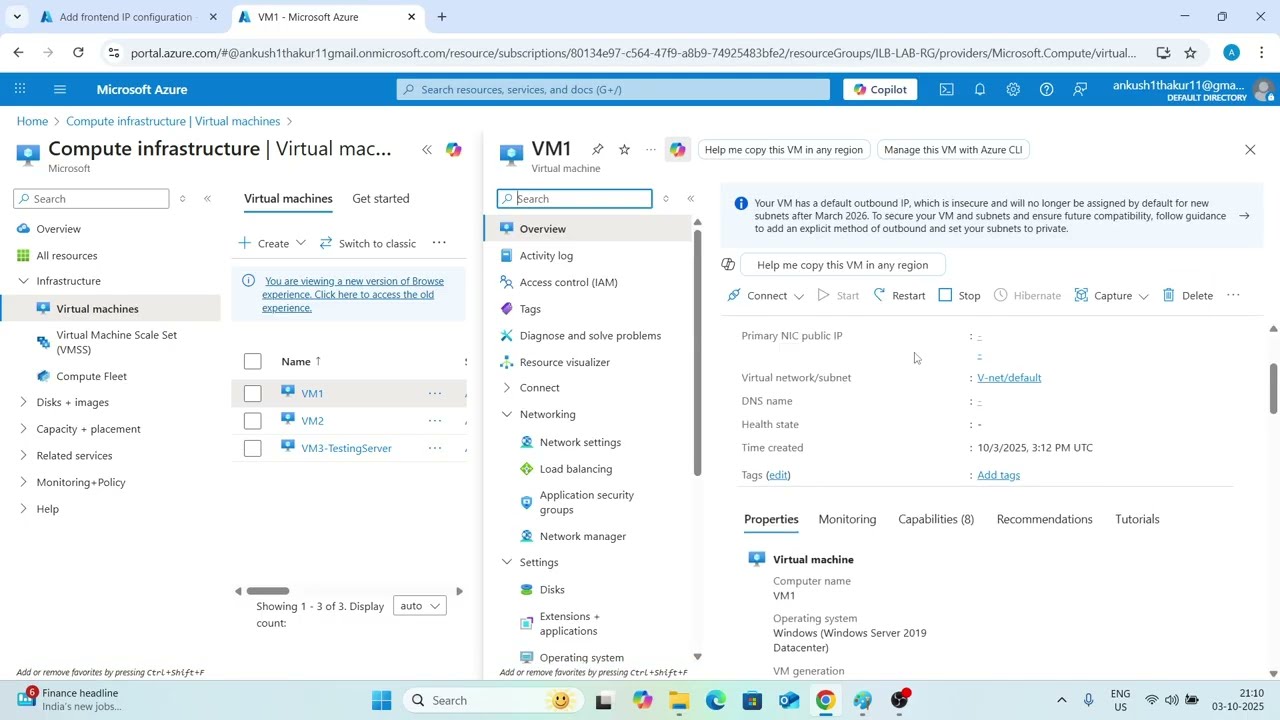
Task: Click the Add tags link
Action: coord(998,475)
